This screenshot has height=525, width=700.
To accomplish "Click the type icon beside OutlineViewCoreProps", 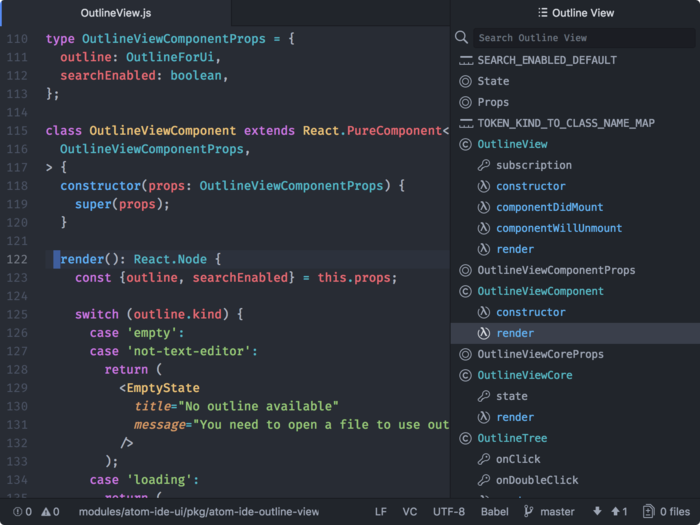I will click(466, 354).
